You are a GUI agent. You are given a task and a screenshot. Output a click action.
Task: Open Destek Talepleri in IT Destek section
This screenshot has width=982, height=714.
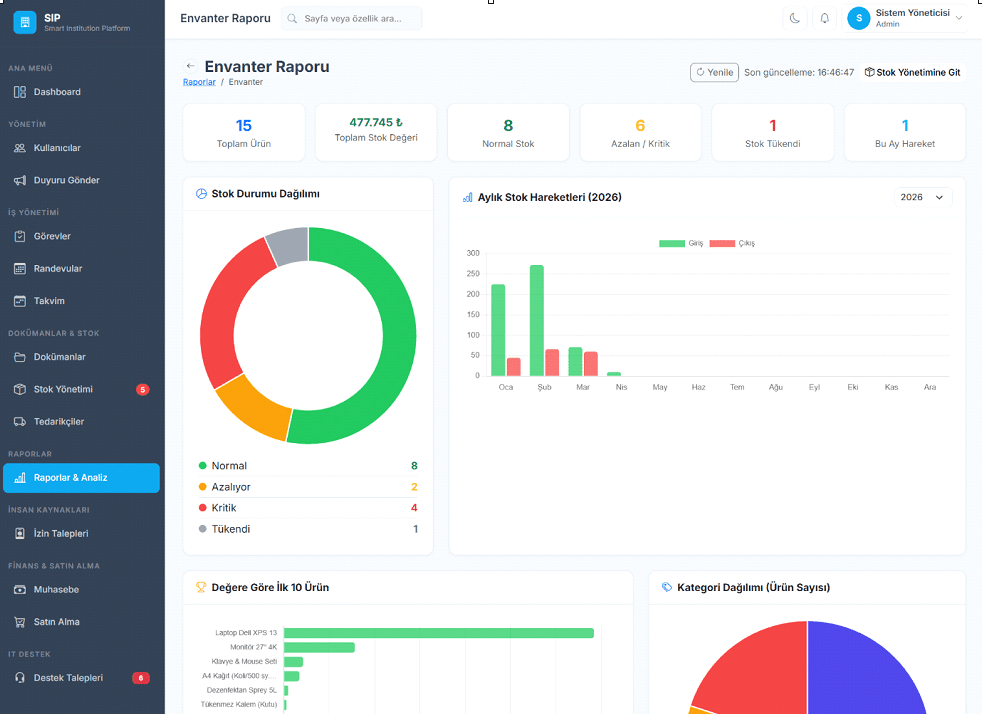tap(68, 678)
